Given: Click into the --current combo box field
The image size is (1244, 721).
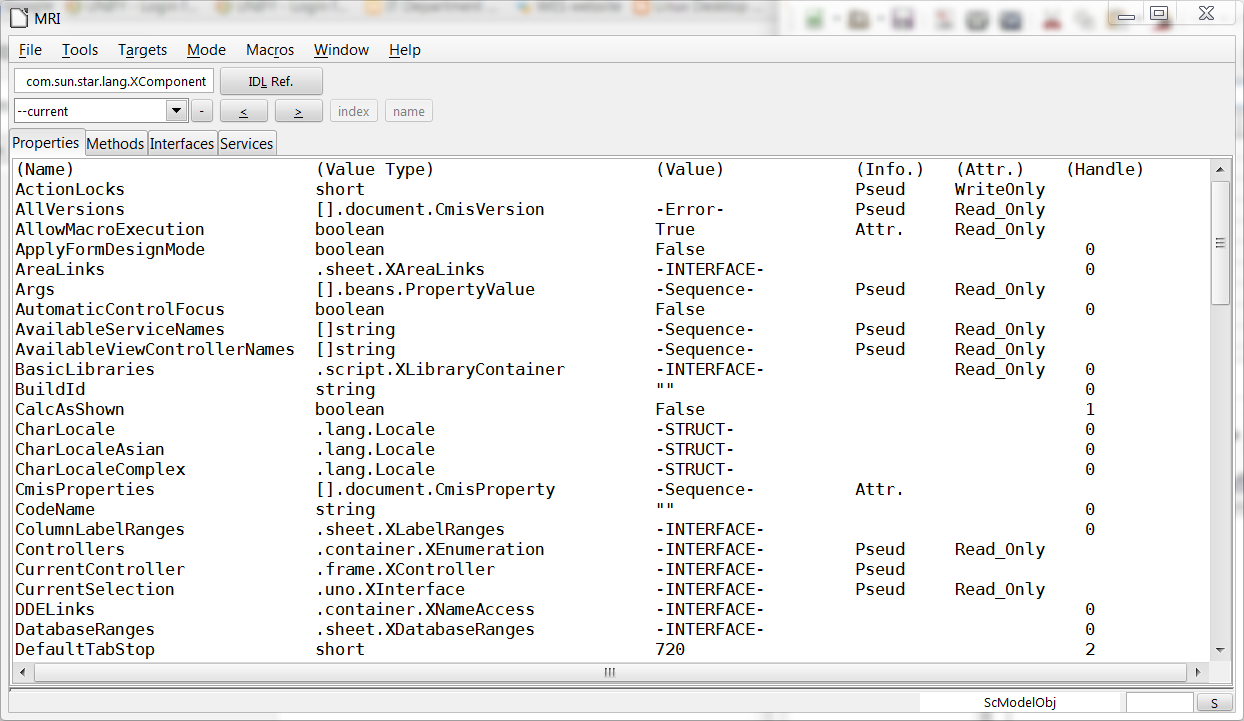Looking at the screenshot, I should point(90,111).
